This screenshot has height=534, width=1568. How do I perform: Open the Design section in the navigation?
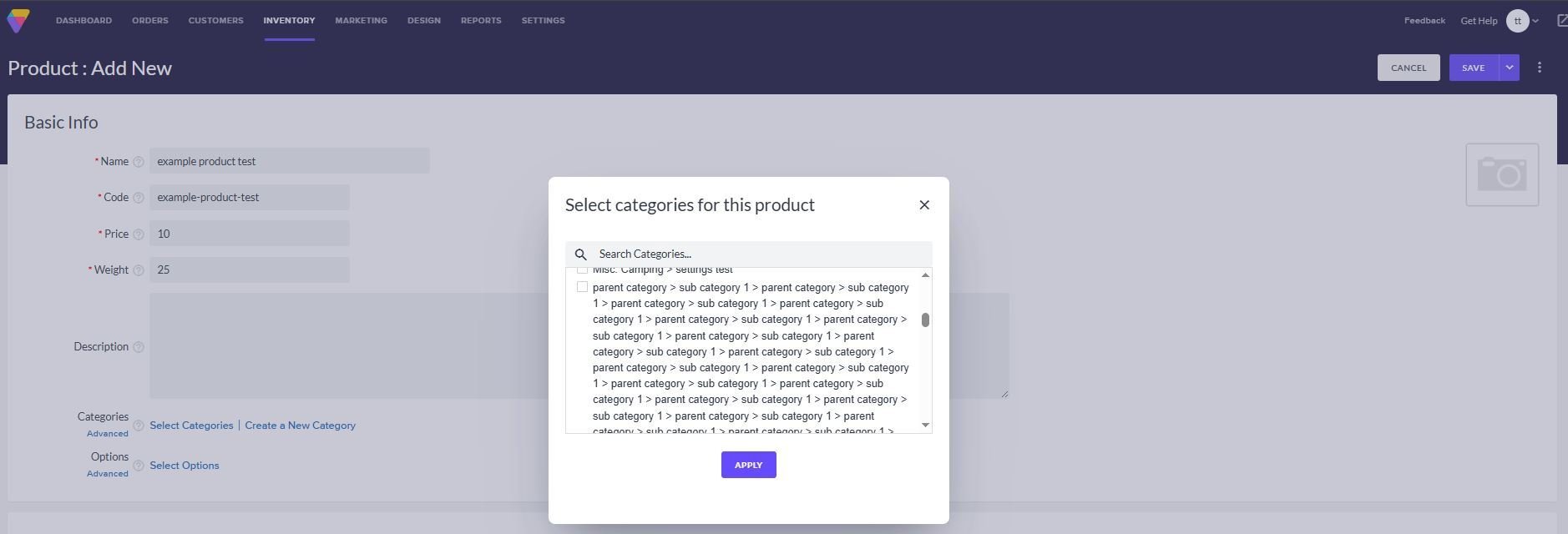click(x=423, y=20)
